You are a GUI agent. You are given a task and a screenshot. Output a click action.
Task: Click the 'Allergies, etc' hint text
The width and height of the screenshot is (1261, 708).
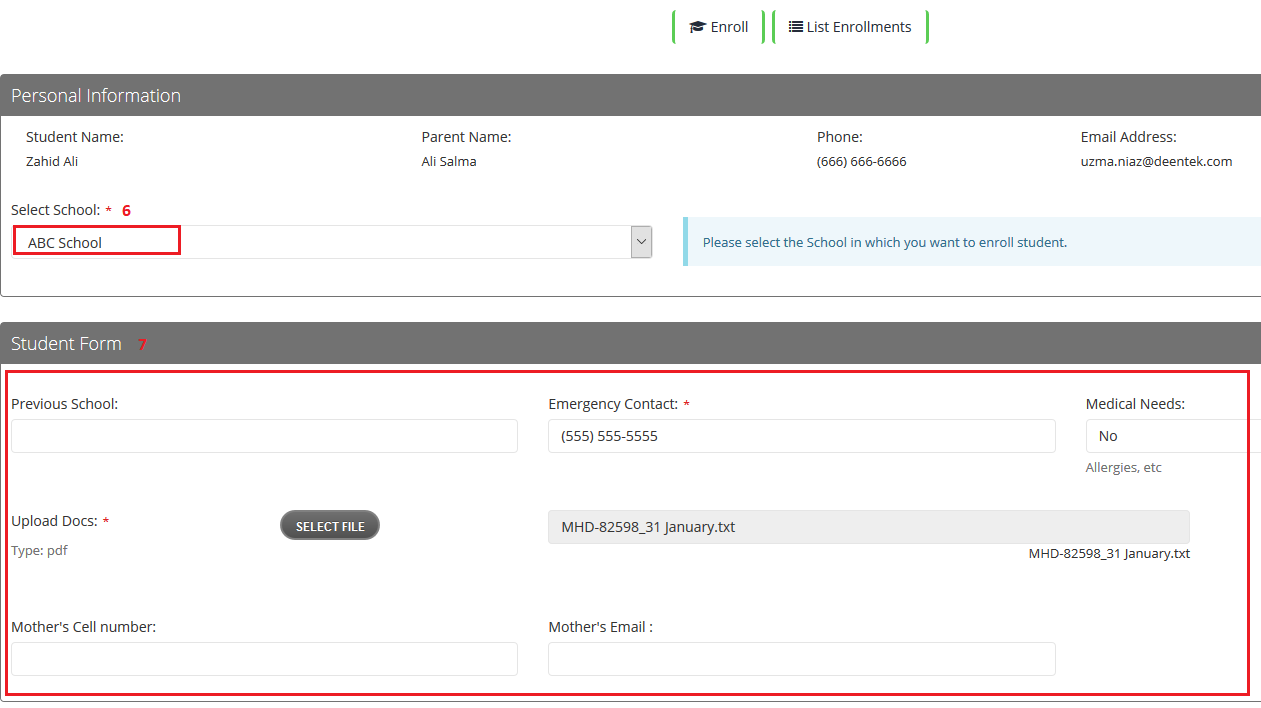1124,467
